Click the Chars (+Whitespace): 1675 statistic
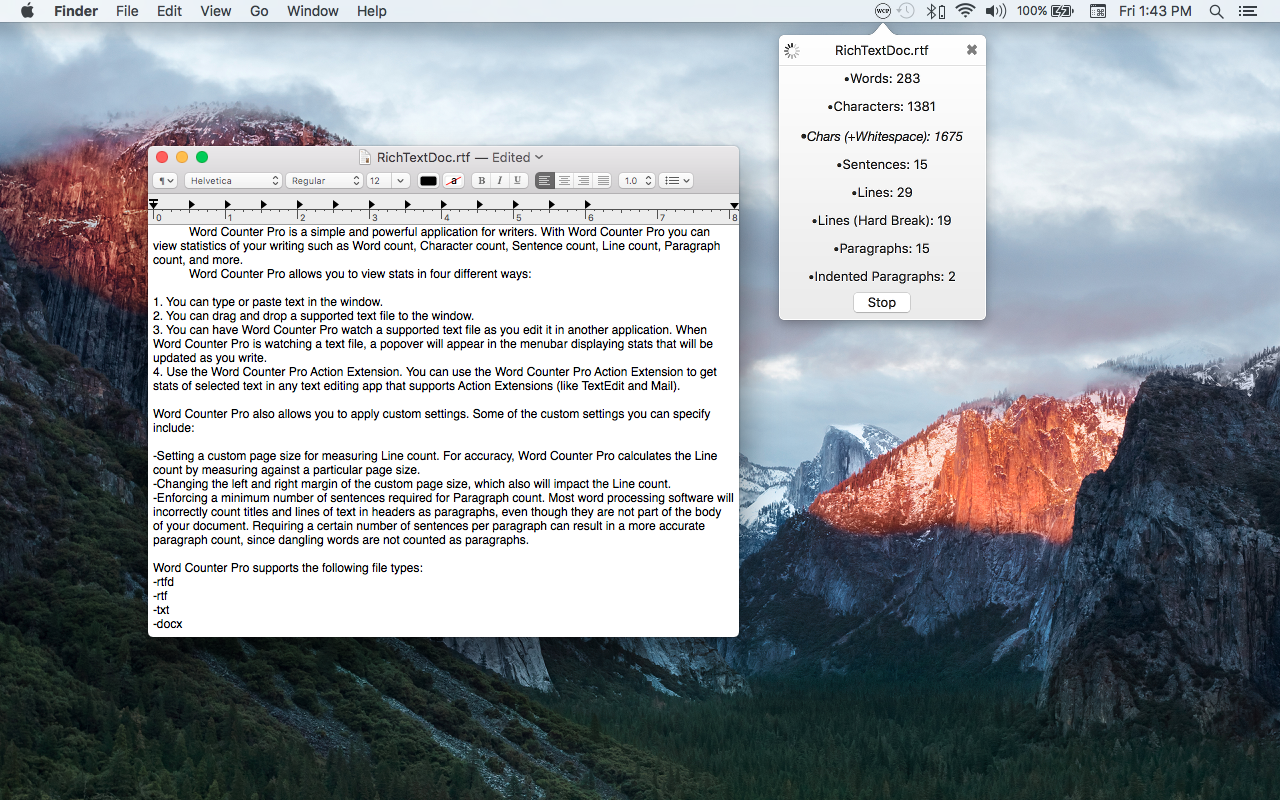Viewport: 1280px width, 800px height. point(882,136)
